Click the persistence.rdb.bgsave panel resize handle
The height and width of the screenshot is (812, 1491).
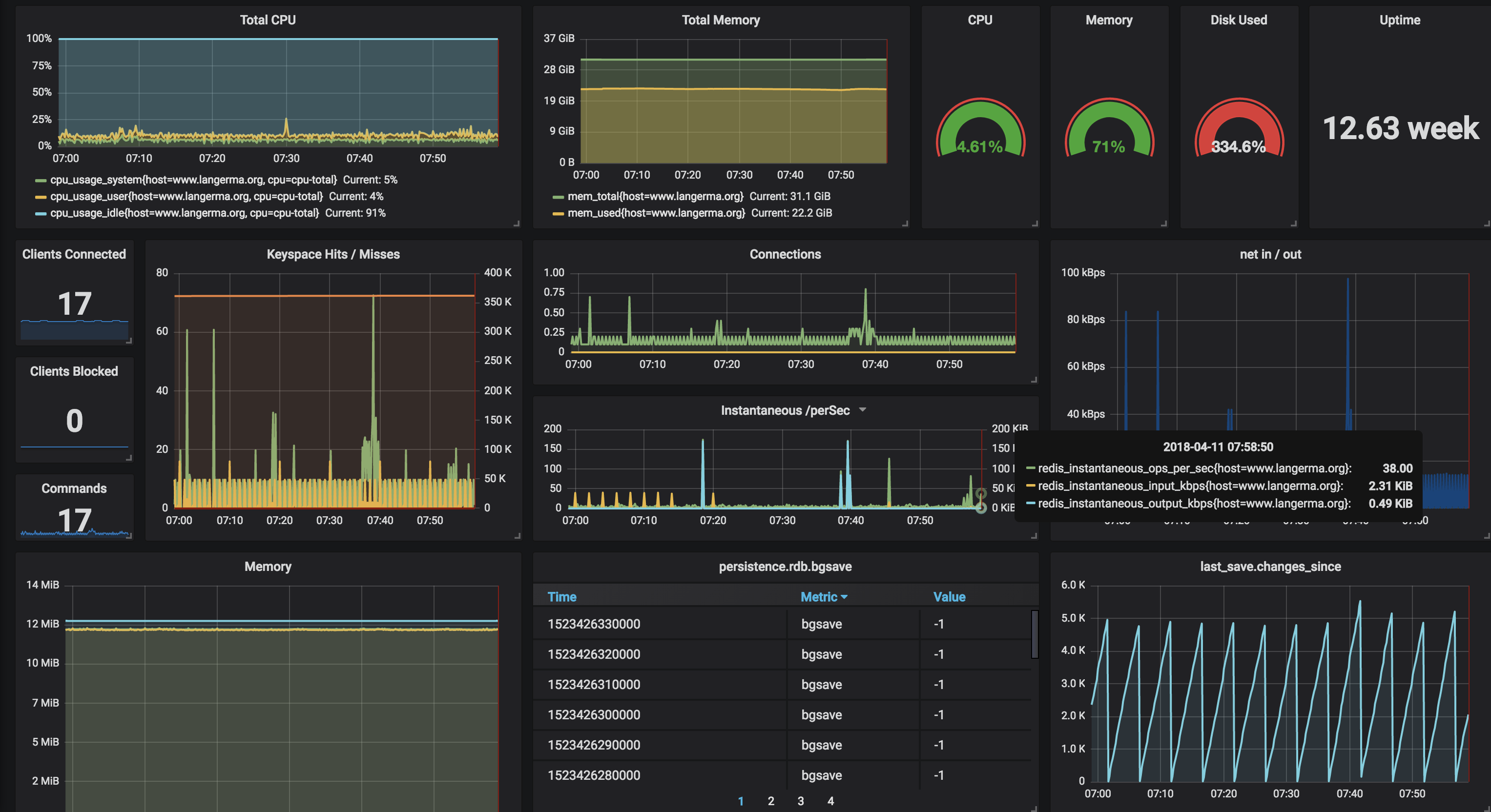(x=1034, y=808)
